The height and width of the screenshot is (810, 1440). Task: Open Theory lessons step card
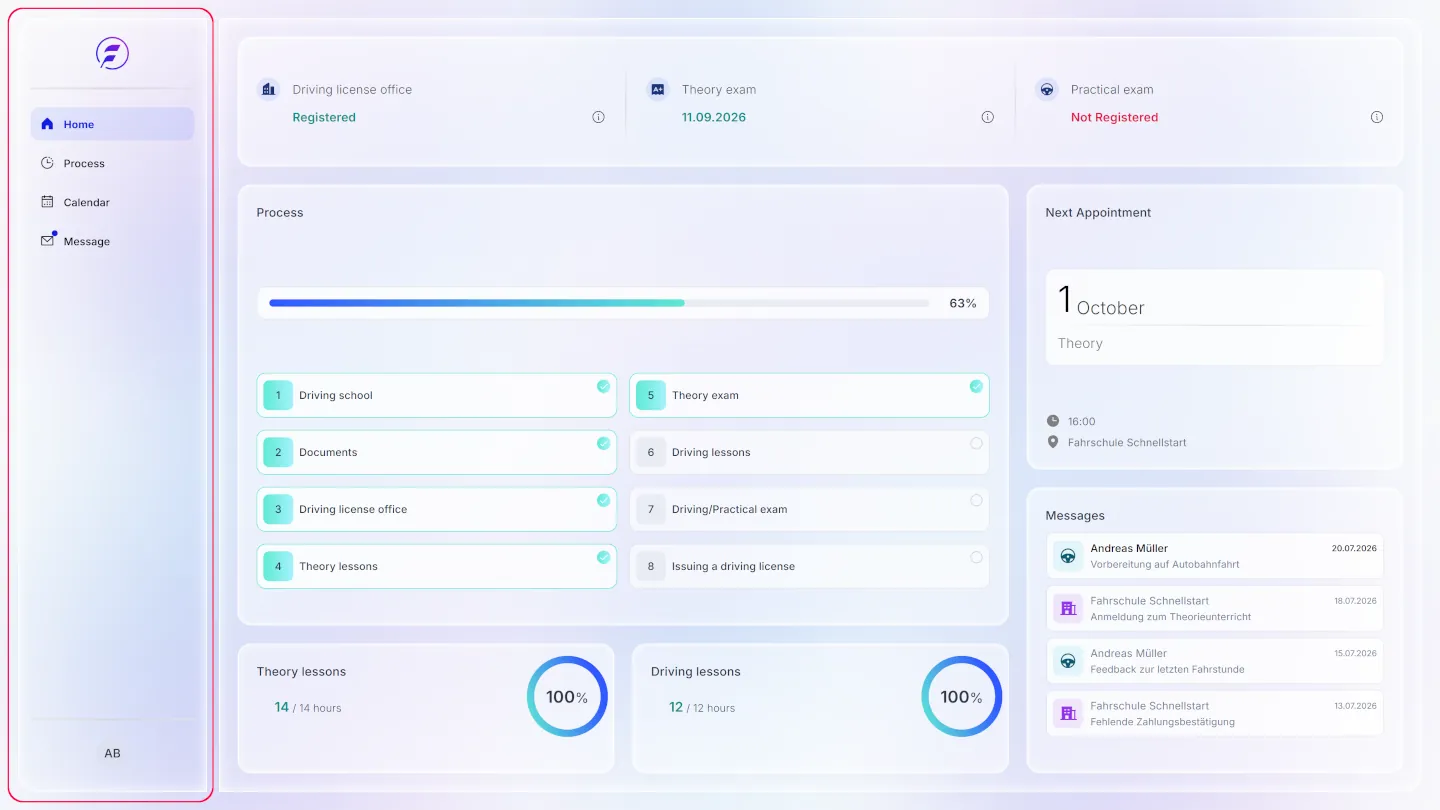[x=437, y=566]
